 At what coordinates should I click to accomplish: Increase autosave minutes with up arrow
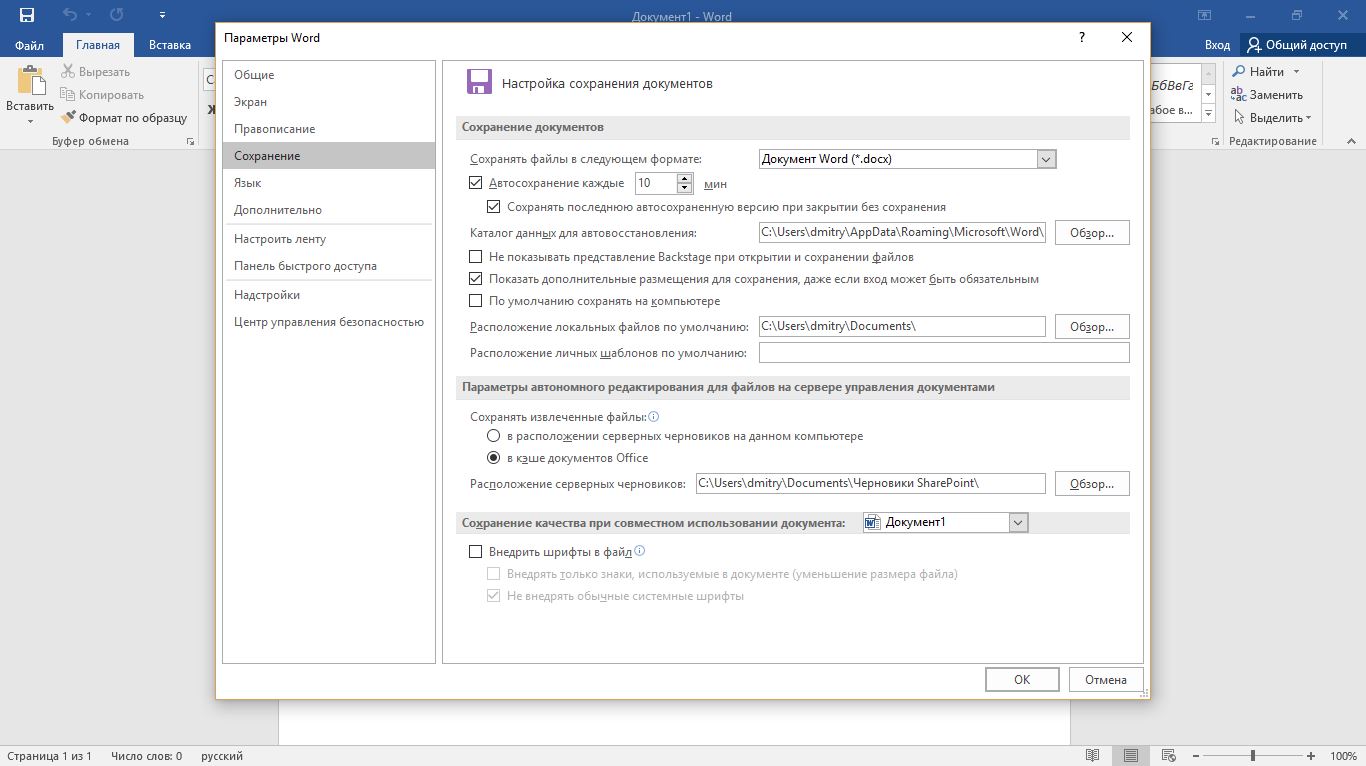point(685,179)
